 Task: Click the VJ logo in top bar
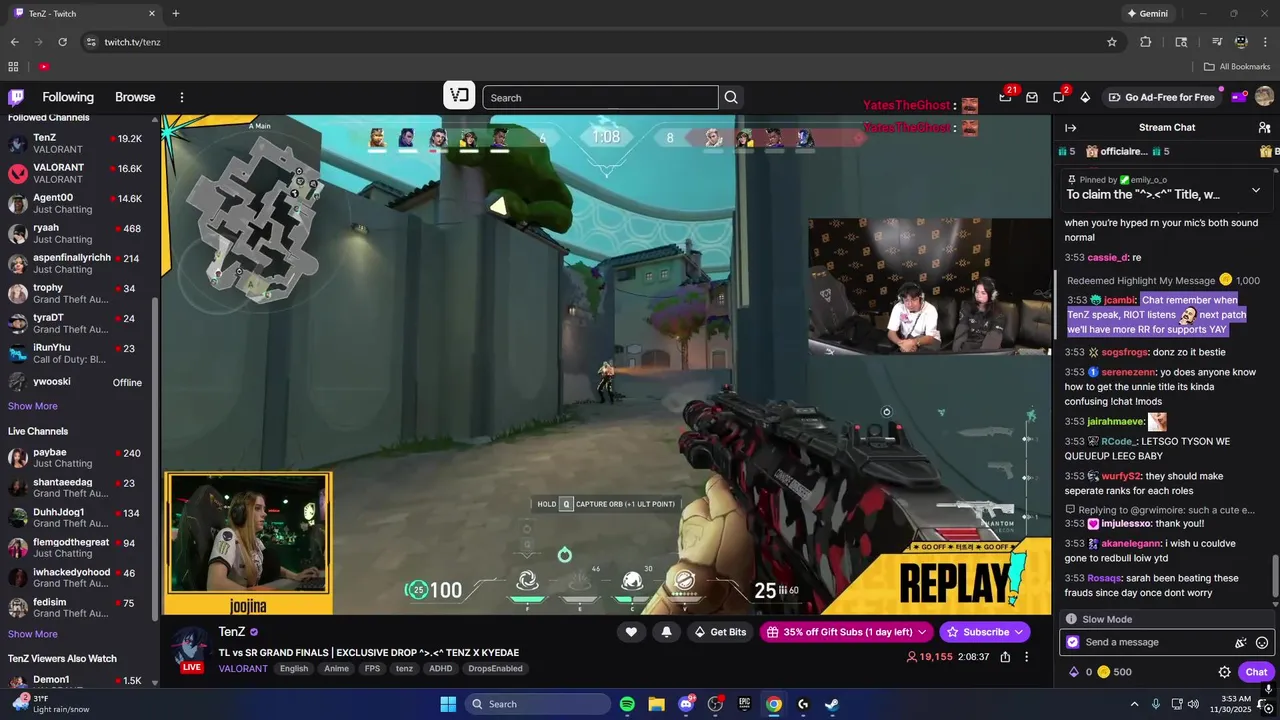tap(459, 96)
